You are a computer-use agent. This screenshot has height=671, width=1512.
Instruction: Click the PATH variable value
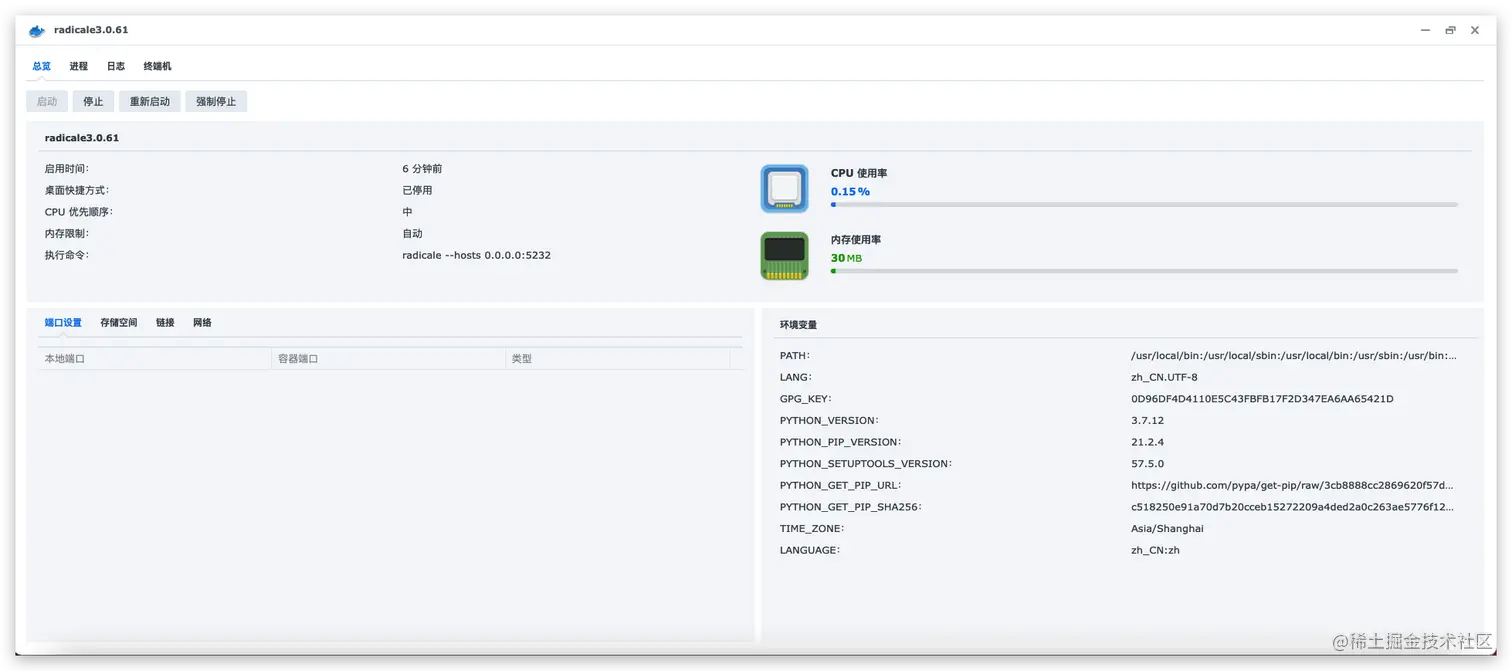(x=1293, y=355)
